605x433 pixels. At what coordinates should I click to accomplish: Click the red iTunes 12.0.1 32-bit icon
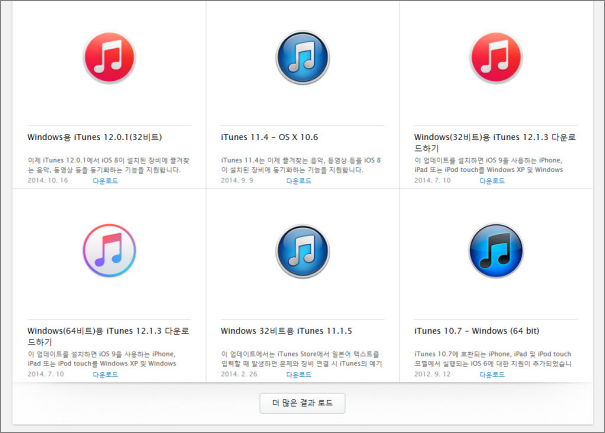tap(109, 58)
